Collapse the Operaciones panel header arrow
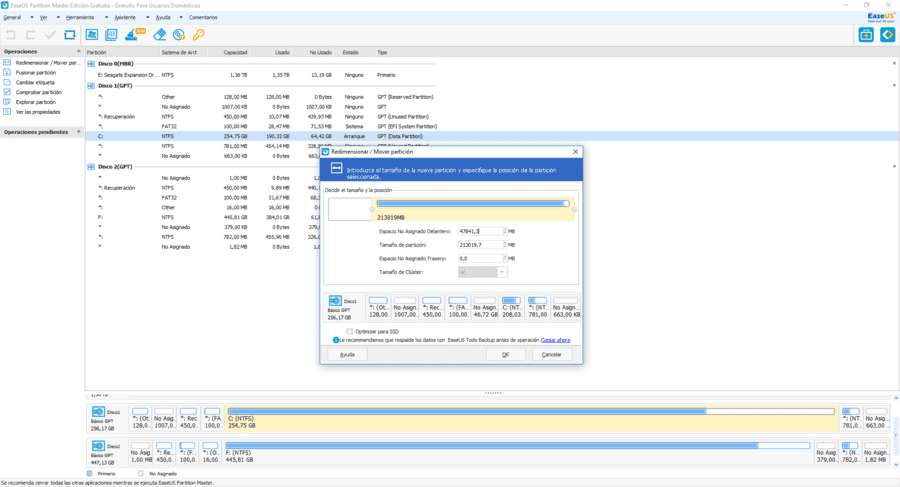The height and width of the screenshot is (487, 900). tap(79, 52)
